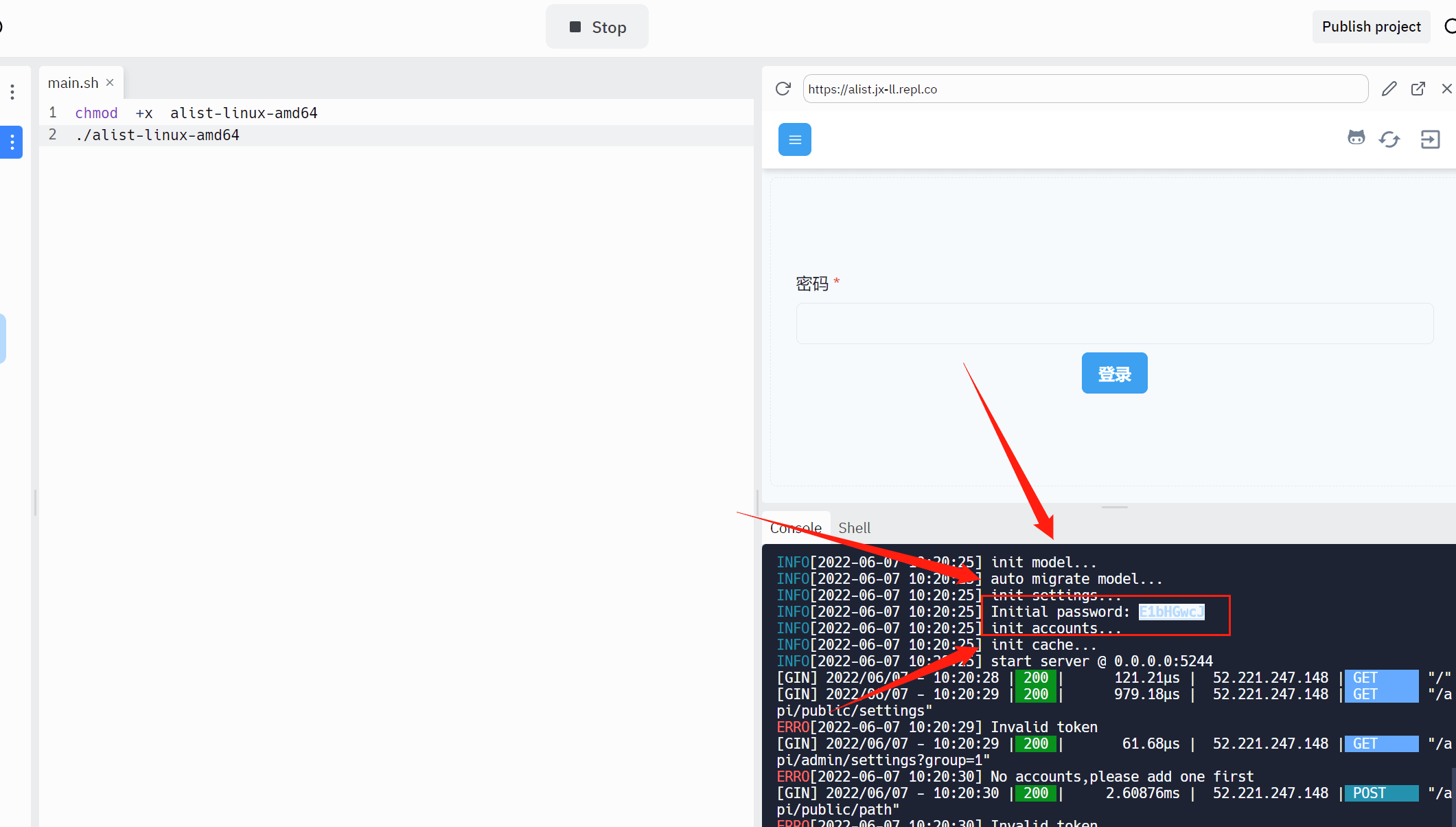The width and height of the screenshot is (1456, 827).
Task: Click the POST label in console log
Action: click(x=1381, y=793)
